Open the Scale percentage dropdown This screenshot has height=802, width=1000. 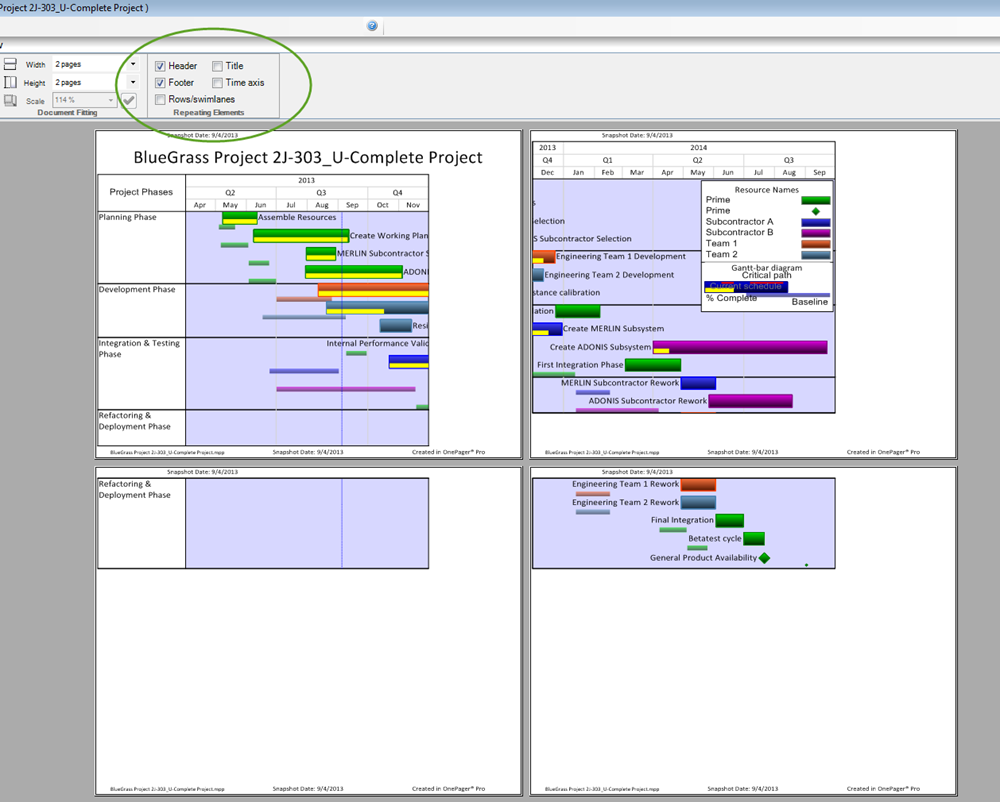(111, 100)
